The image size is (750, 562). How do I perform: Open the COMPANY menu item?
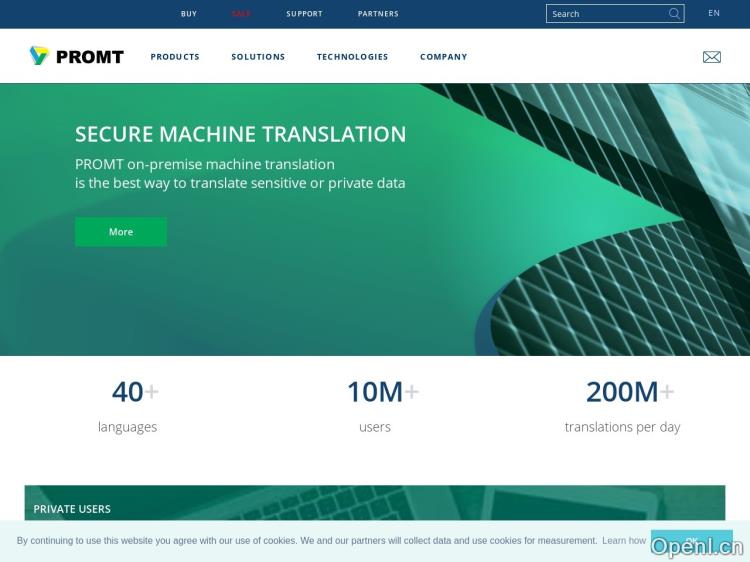[x=443, y=57]
